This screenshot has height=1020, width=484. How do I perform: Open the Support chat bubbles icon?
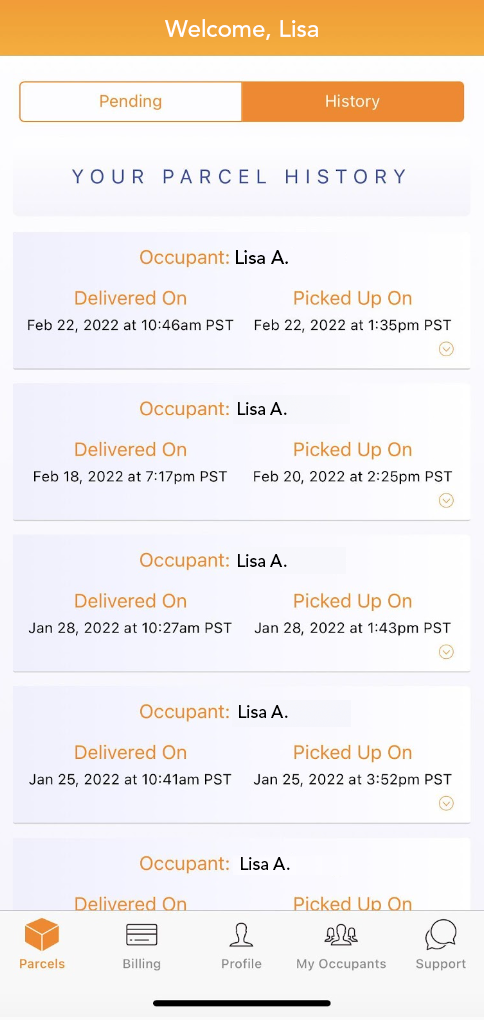[x=441, y=935]
